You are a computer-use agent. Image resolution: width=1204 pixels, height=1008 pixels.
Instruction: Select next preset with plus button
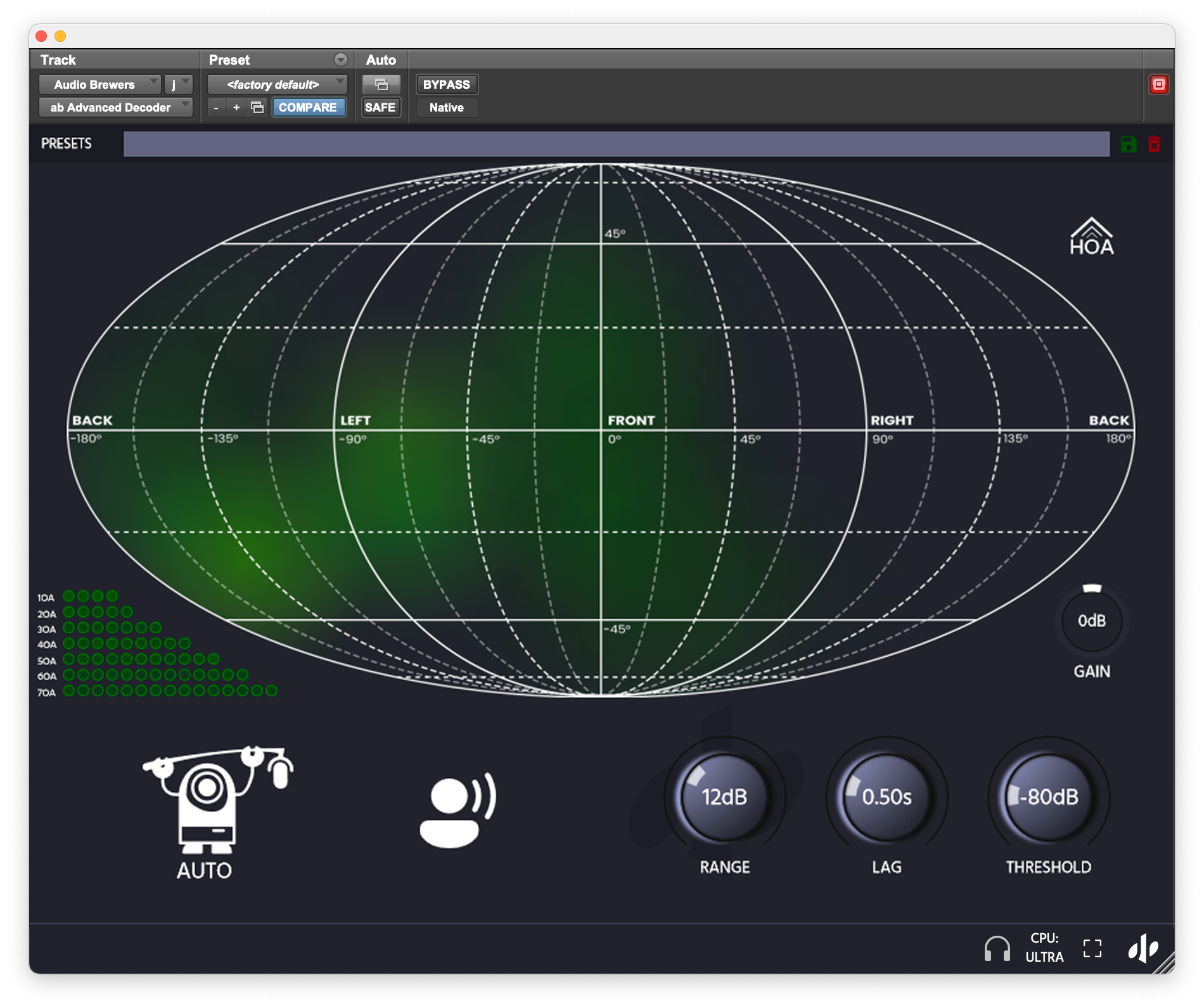click(236, 107)
